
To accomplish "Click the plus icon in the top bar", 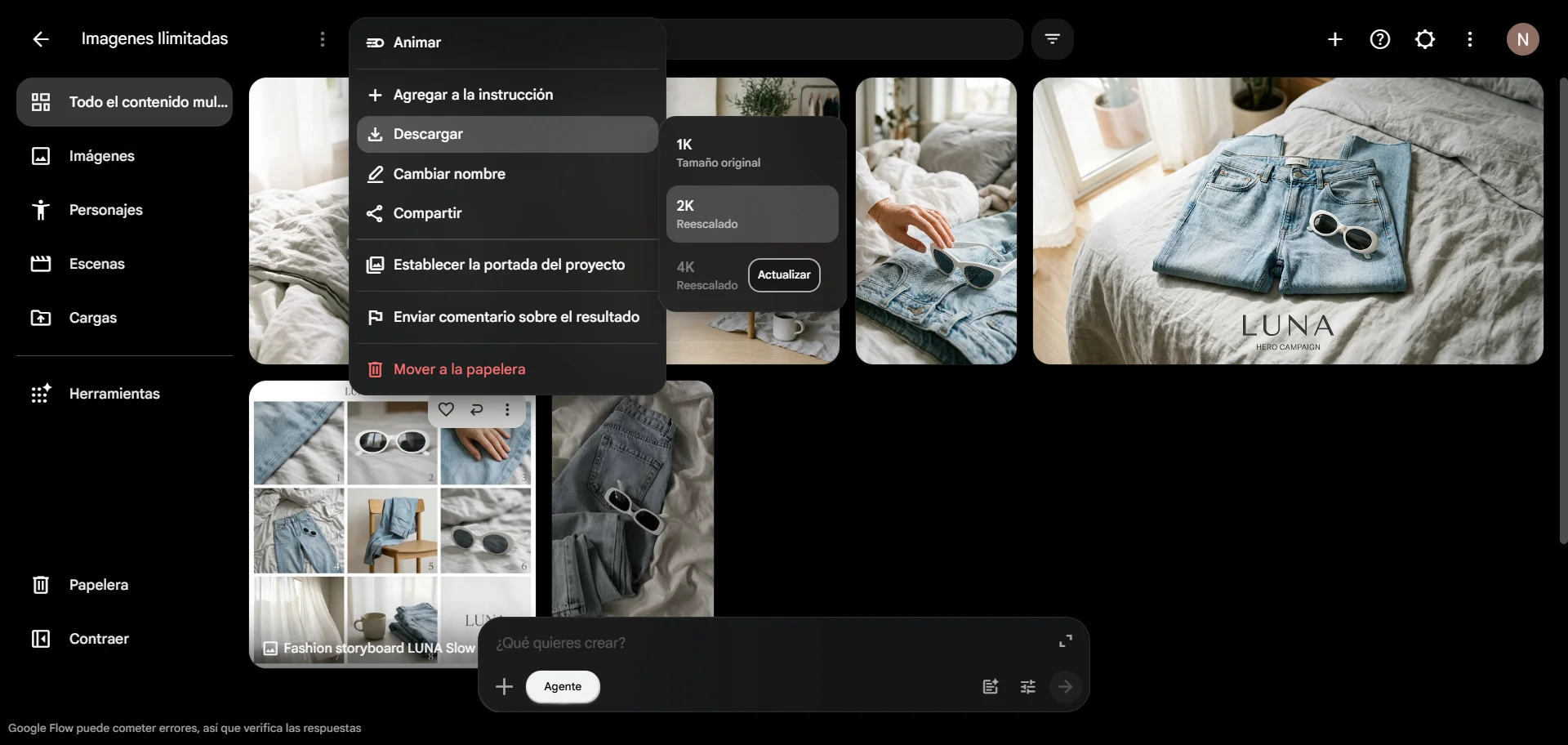I will [1334, 39].
